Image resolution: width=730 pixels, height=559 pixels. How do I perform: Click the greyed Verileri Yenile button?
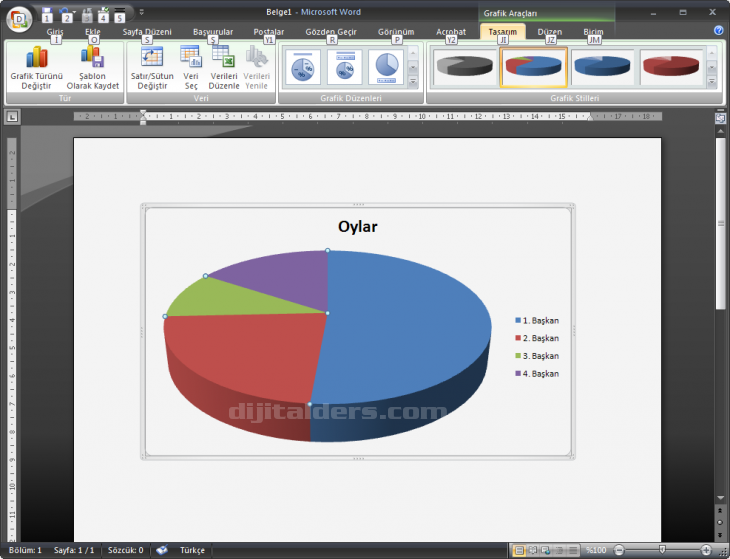click(x=256, y=67)
